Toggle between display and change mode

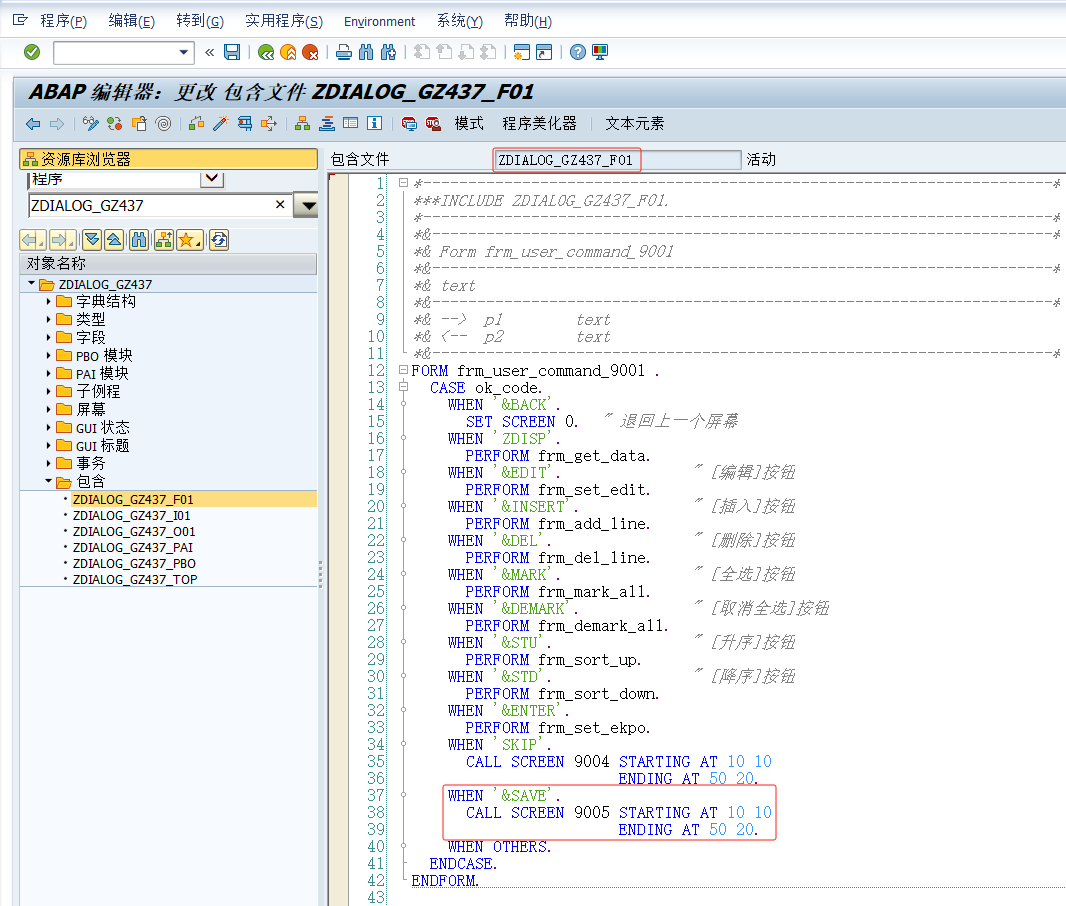[x=89, y=123]
